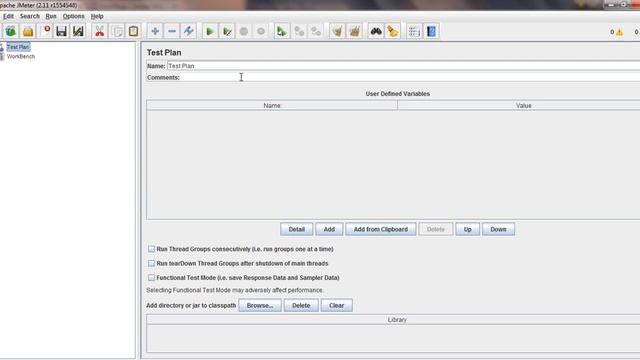Viewport: 640px width, 360px height.
Task: Click the Close test plan icon
Action: pos(46,31)
